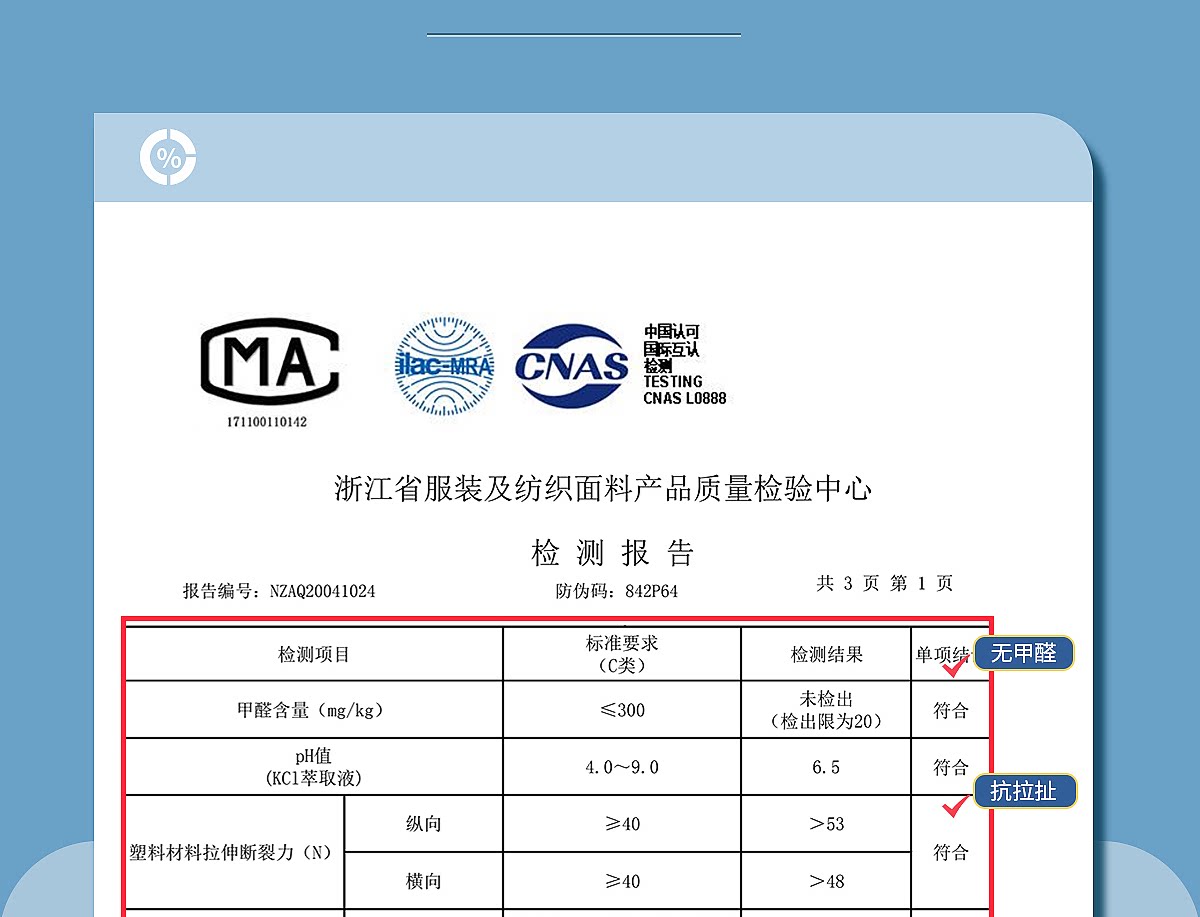Screen dimensions: 1200x917
Task: Click the percent circle icon
Action: coord(168,157)
